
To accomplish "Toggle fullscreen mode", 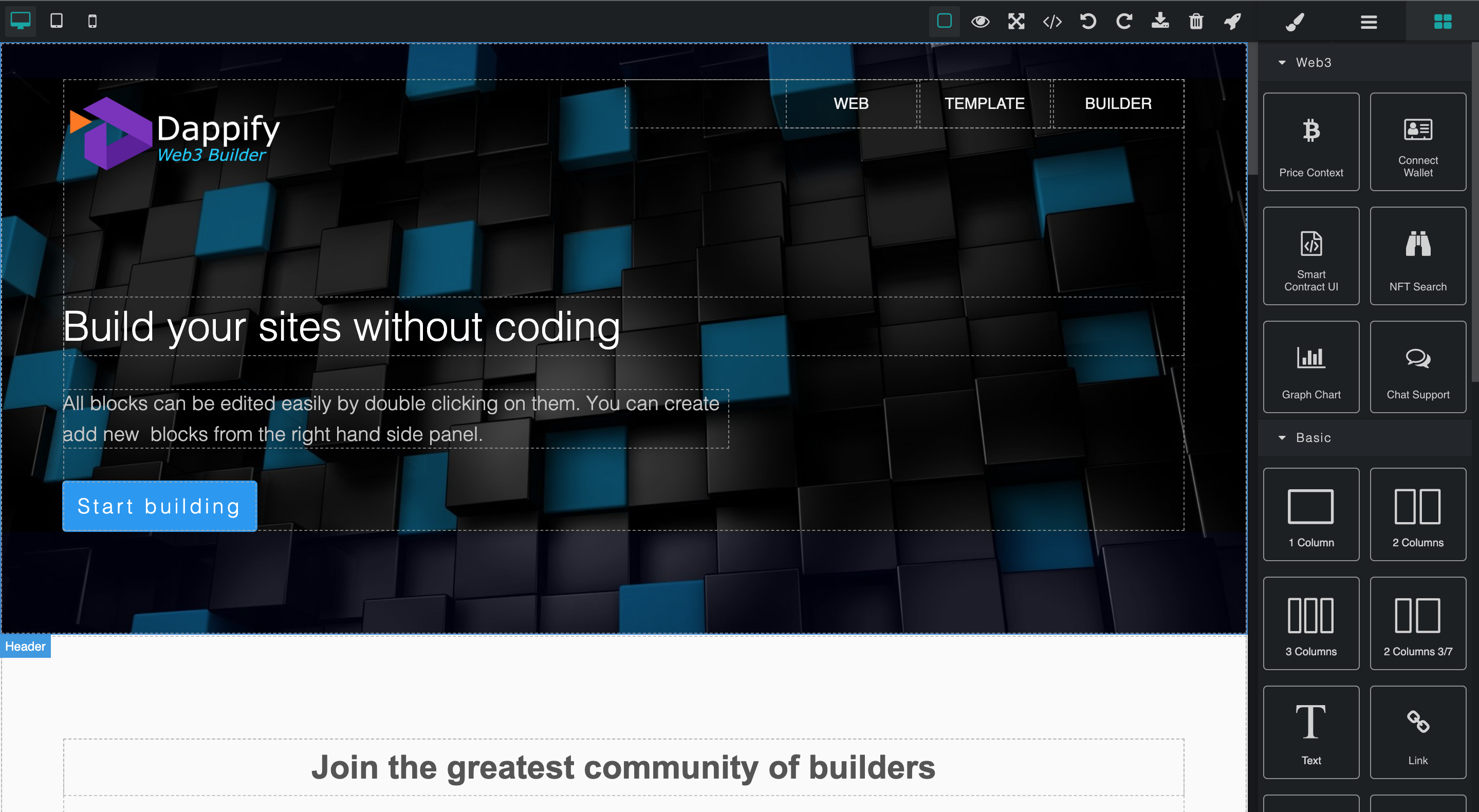I will (1016, 21).
